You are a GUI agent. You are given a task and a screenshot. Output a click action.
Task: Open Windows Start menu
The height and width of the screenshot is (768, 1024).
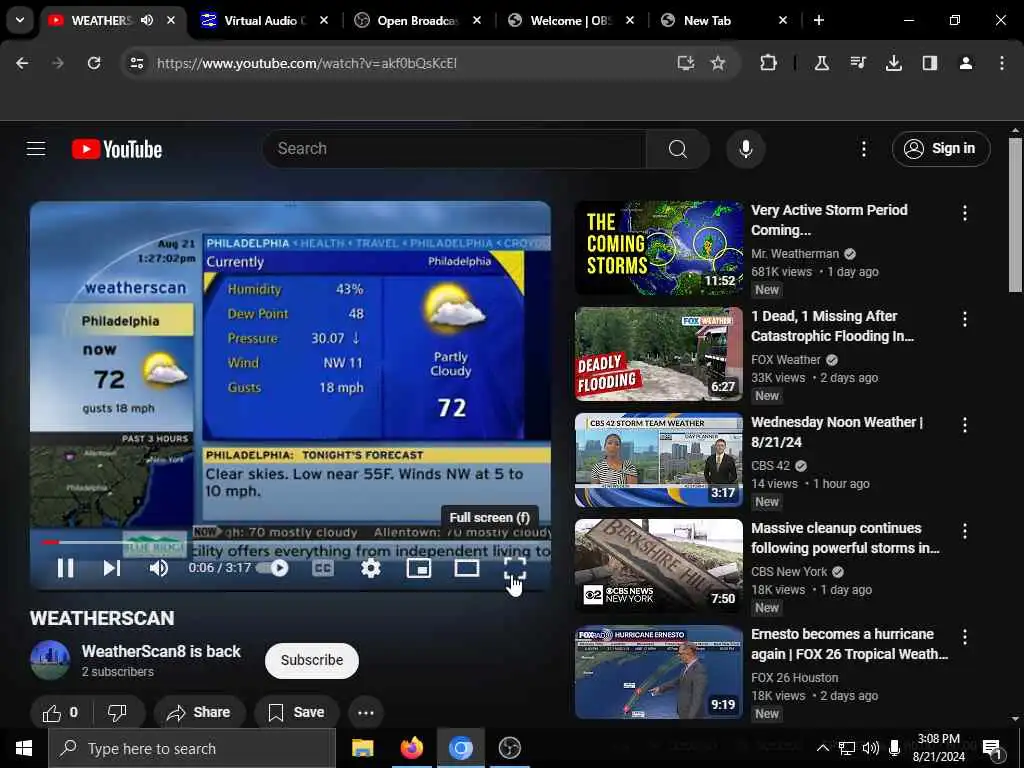[24, 748]
